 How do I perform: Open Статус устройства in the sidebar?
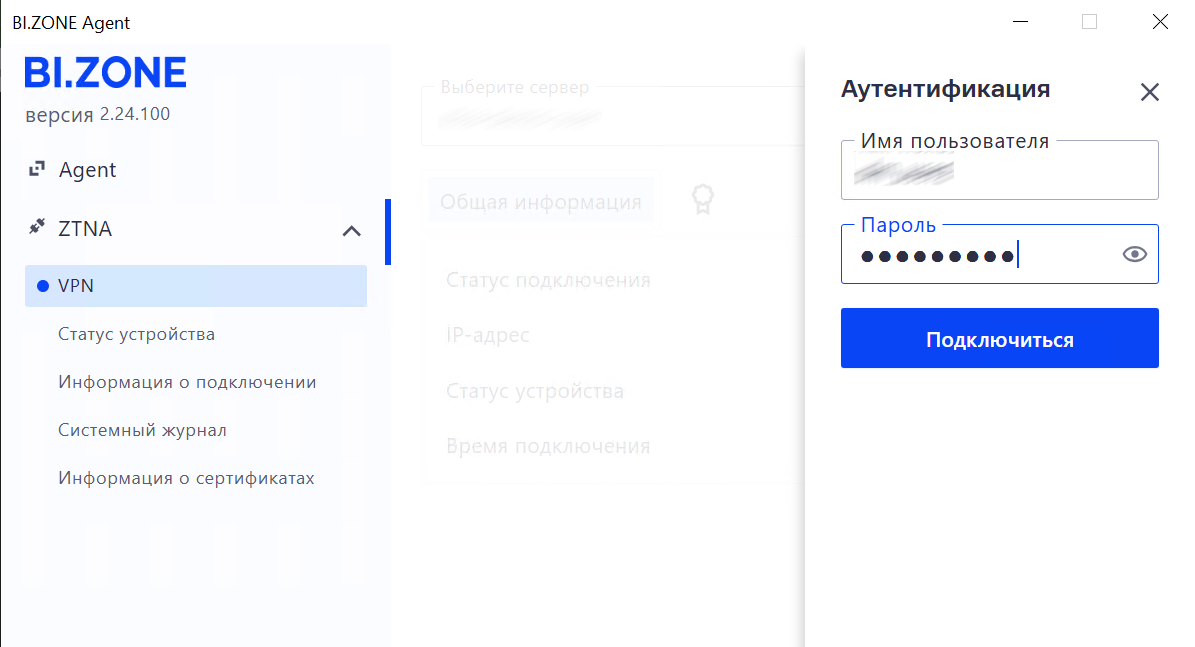coord(136,334)
